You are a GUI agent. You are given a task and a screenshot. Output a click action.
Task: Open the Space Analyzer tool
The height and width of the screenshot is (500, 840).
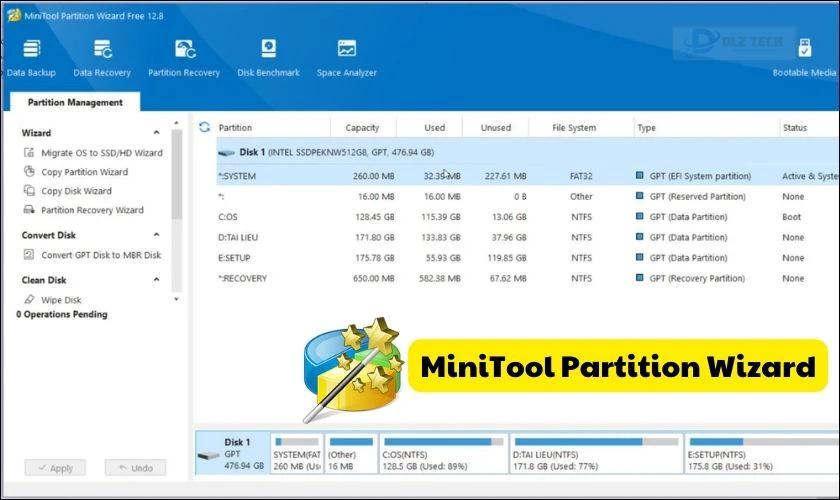[347, 58]
